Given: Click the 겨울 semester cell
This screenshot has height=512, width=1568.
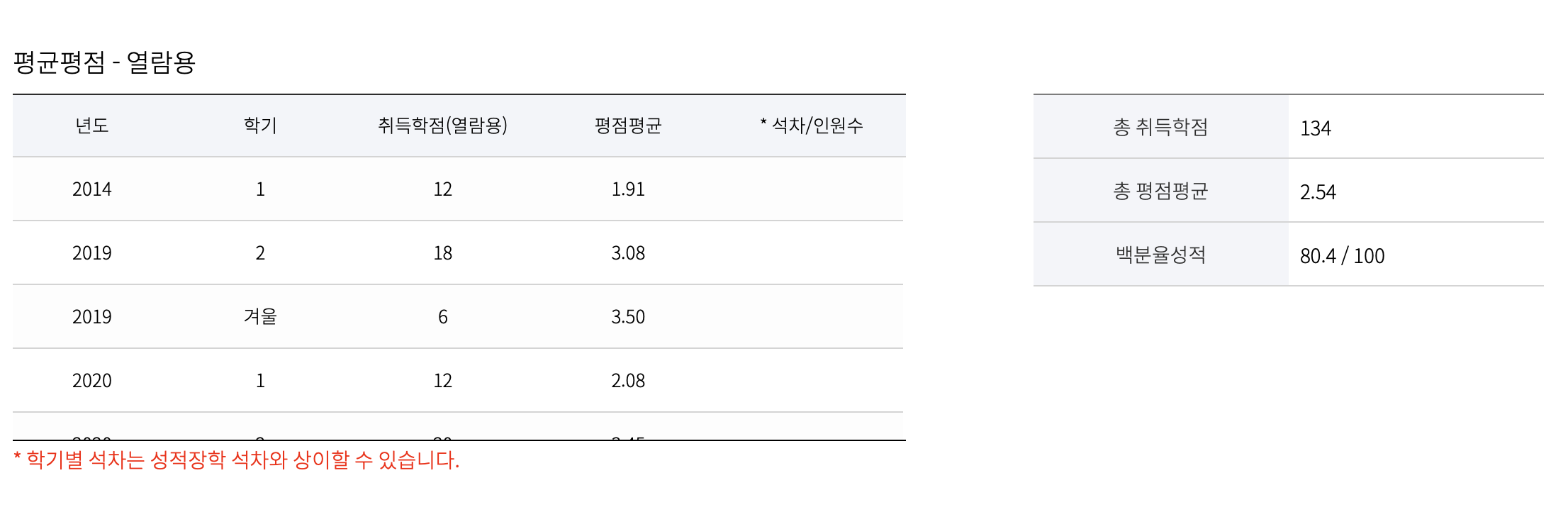Looking at the screenshot, I should click(x=260, y=317).
